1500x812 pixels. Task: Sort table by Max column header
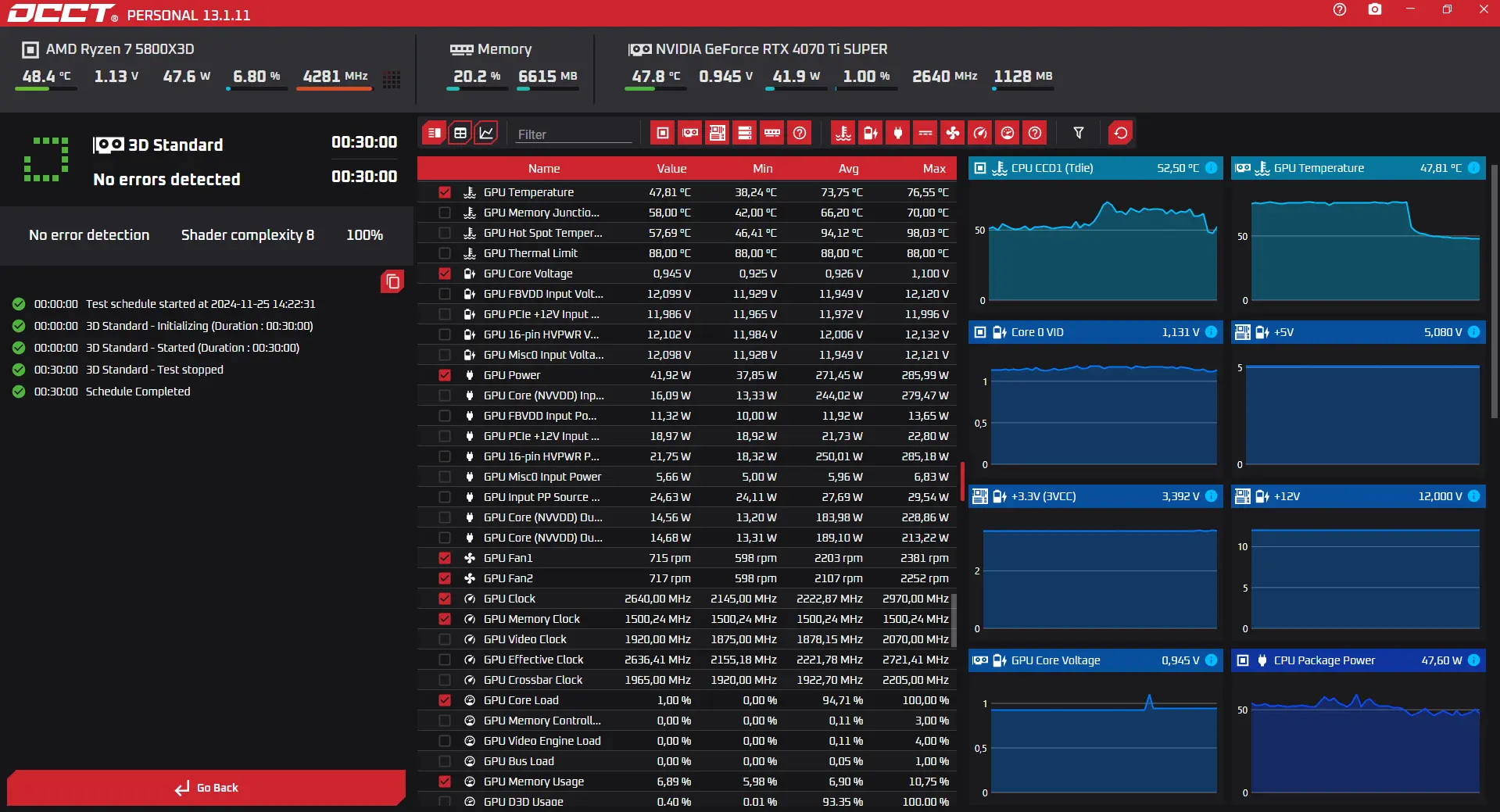click(x=934, y=169)
